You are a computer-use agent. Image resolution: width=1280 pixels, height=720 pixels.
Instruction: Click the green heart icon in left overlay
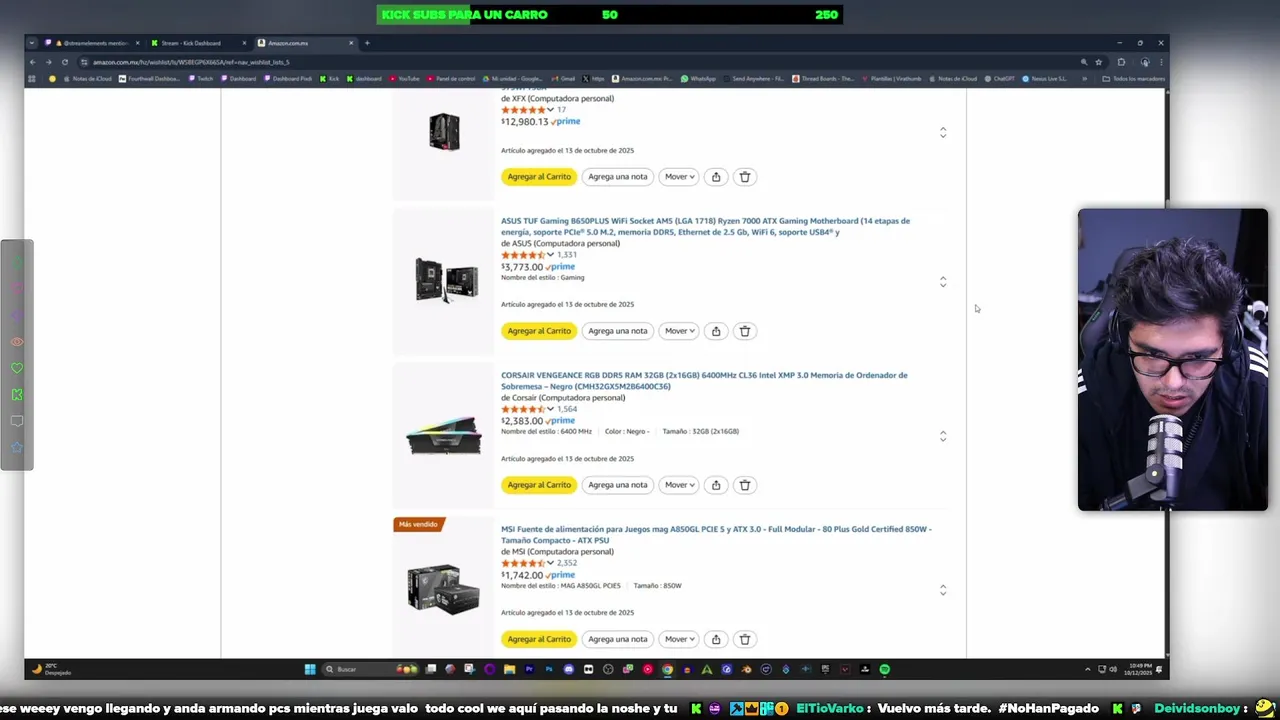pos(17,369)
